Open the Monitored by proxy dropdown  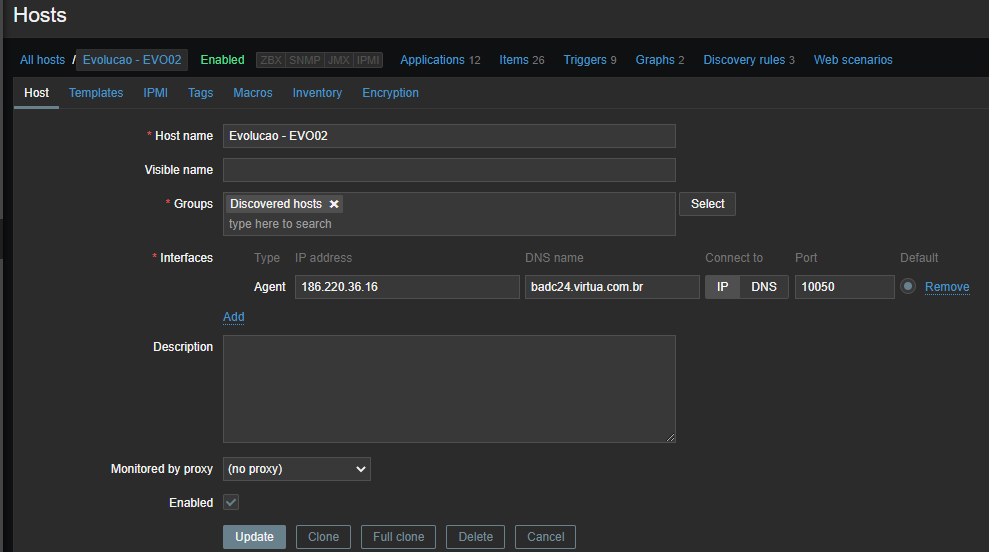click(x=296, y=469)
